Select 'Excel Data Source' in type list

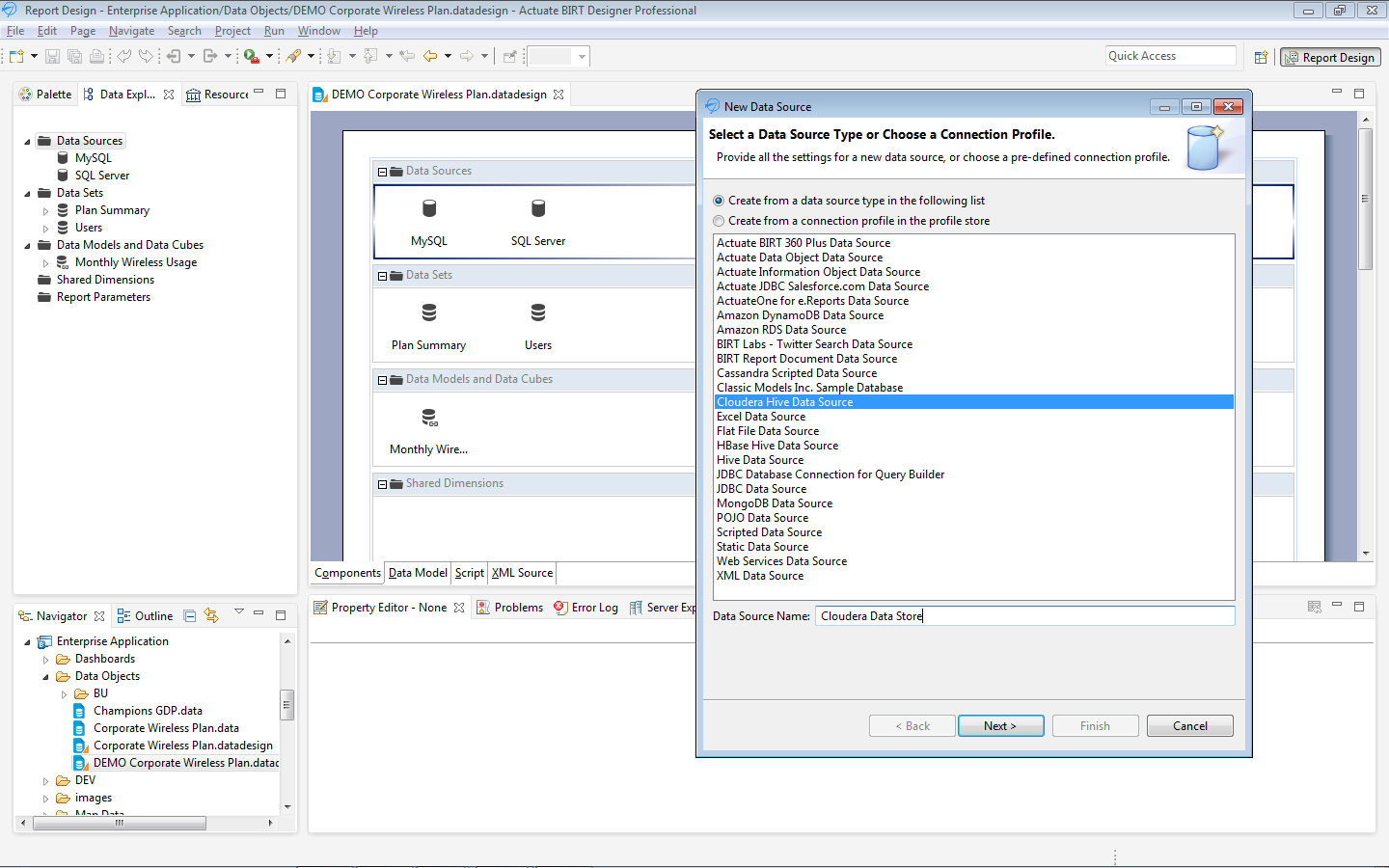tap(974, 417)
